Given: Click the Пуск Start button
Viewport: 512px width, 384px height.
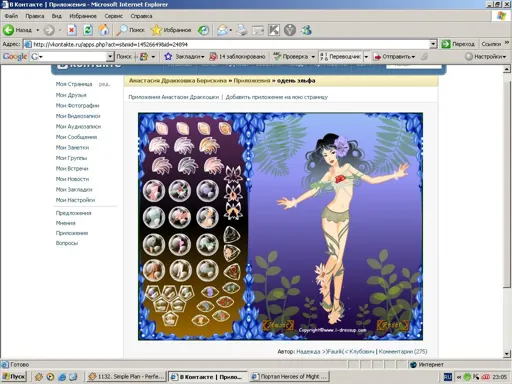Looking at the screenshot, I should [x=14, y=377].
